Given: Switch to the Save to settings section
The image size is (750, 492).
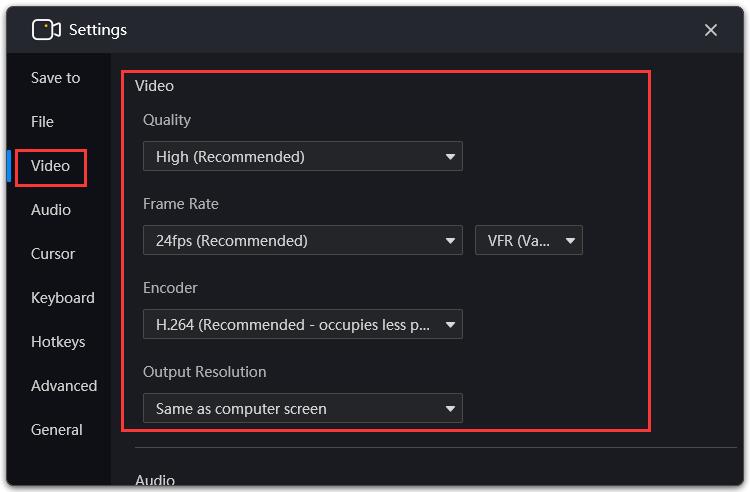Looking at the screenshot, I should coord(55,77).
